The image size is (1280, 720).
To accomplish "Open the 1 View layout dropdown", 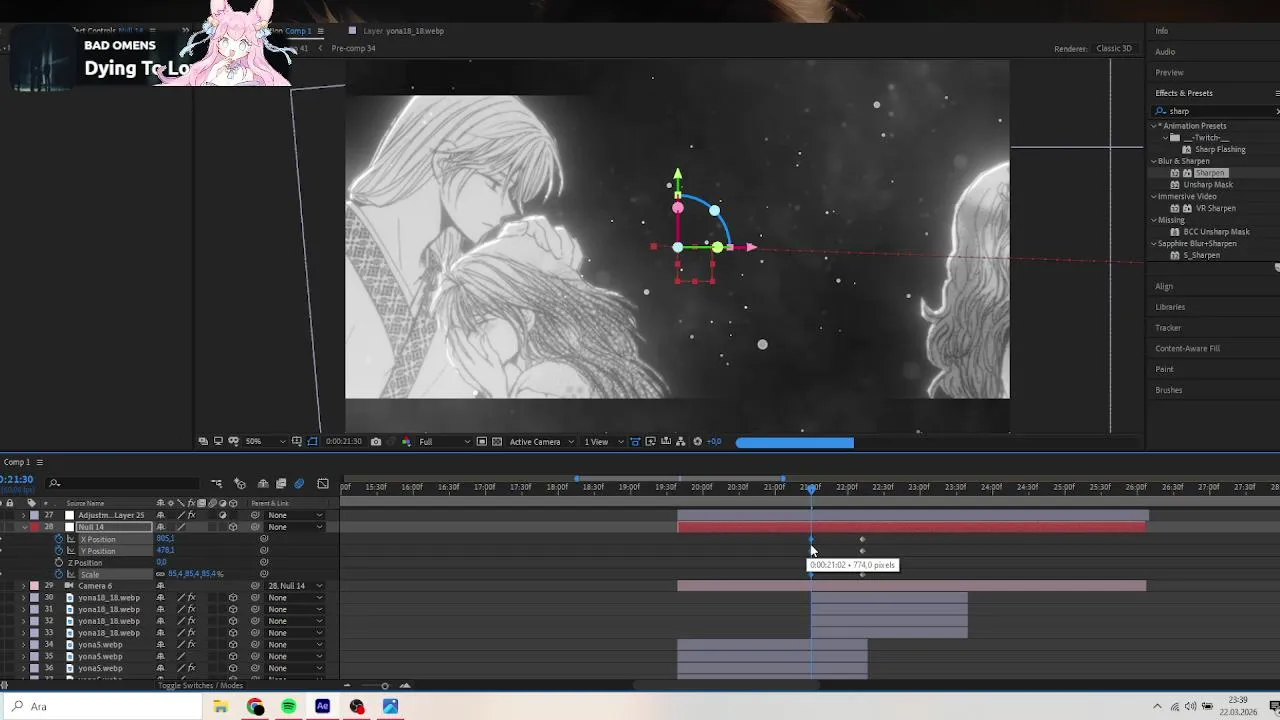I will tap(603, 441).
